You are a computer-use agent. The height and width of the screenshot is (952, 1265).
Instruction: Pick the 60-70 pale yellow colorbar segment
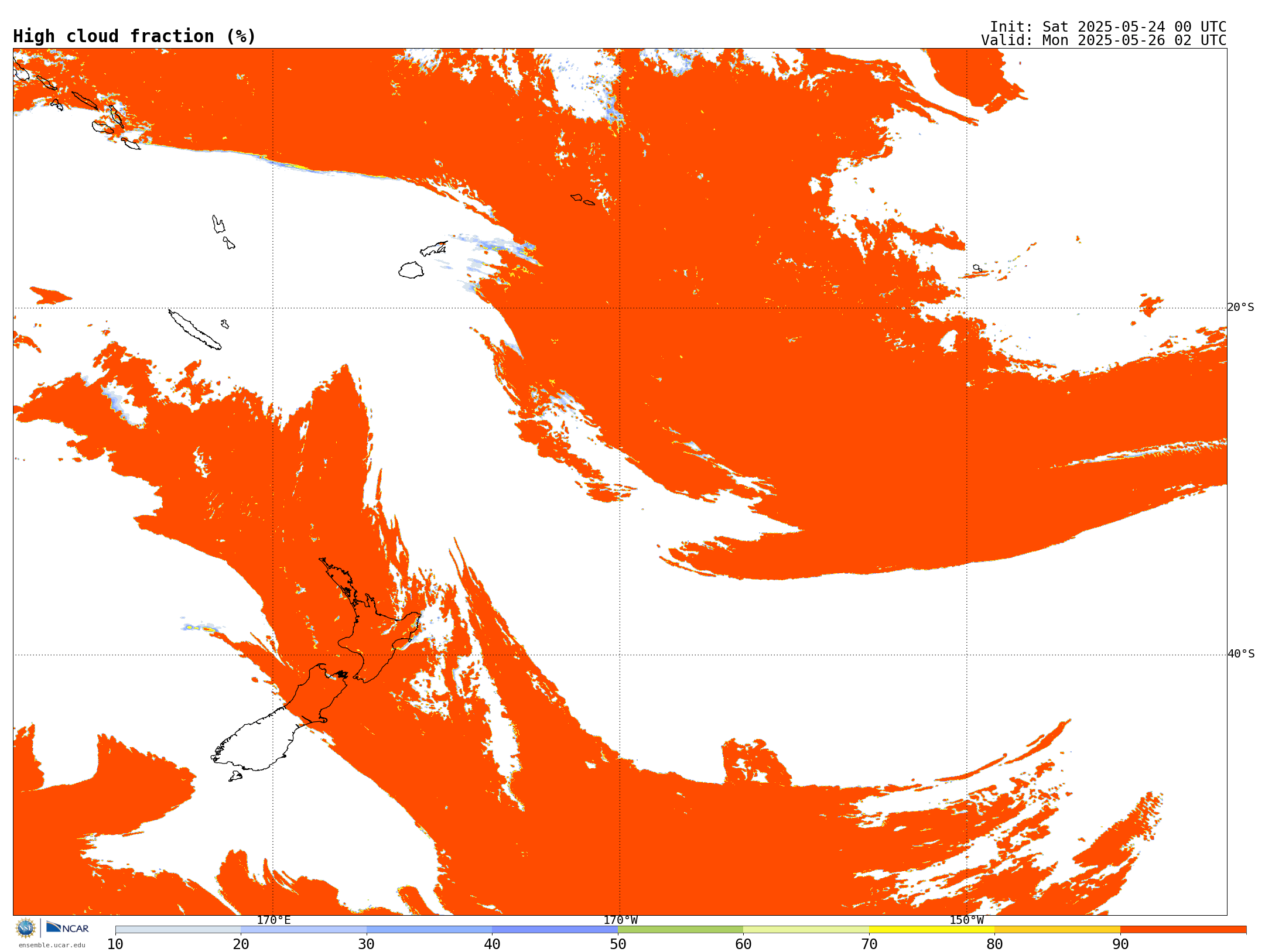click(806, 930)
